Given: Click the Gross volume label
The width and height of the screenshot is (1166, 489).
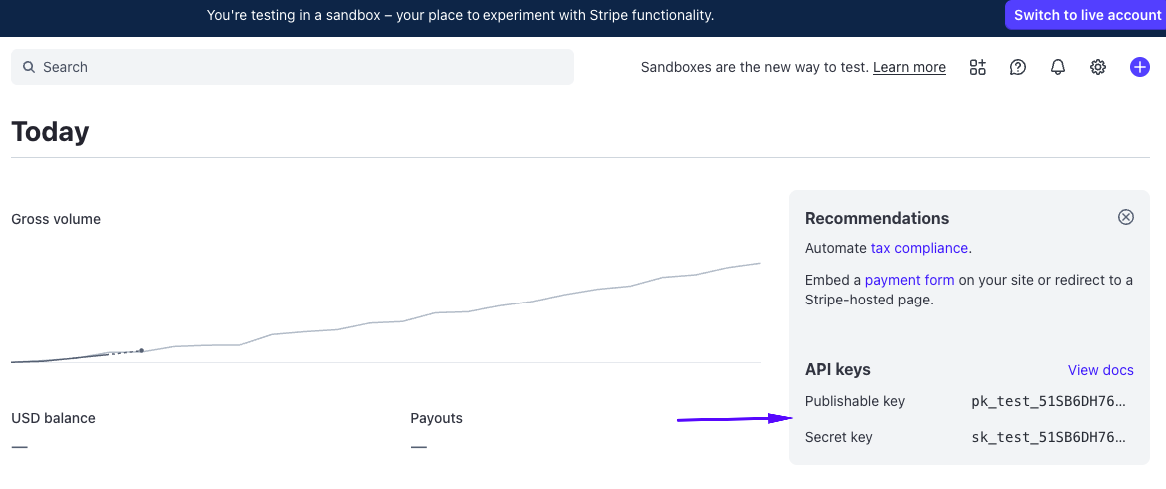Looking at the screenshot, I should (56, 219).
